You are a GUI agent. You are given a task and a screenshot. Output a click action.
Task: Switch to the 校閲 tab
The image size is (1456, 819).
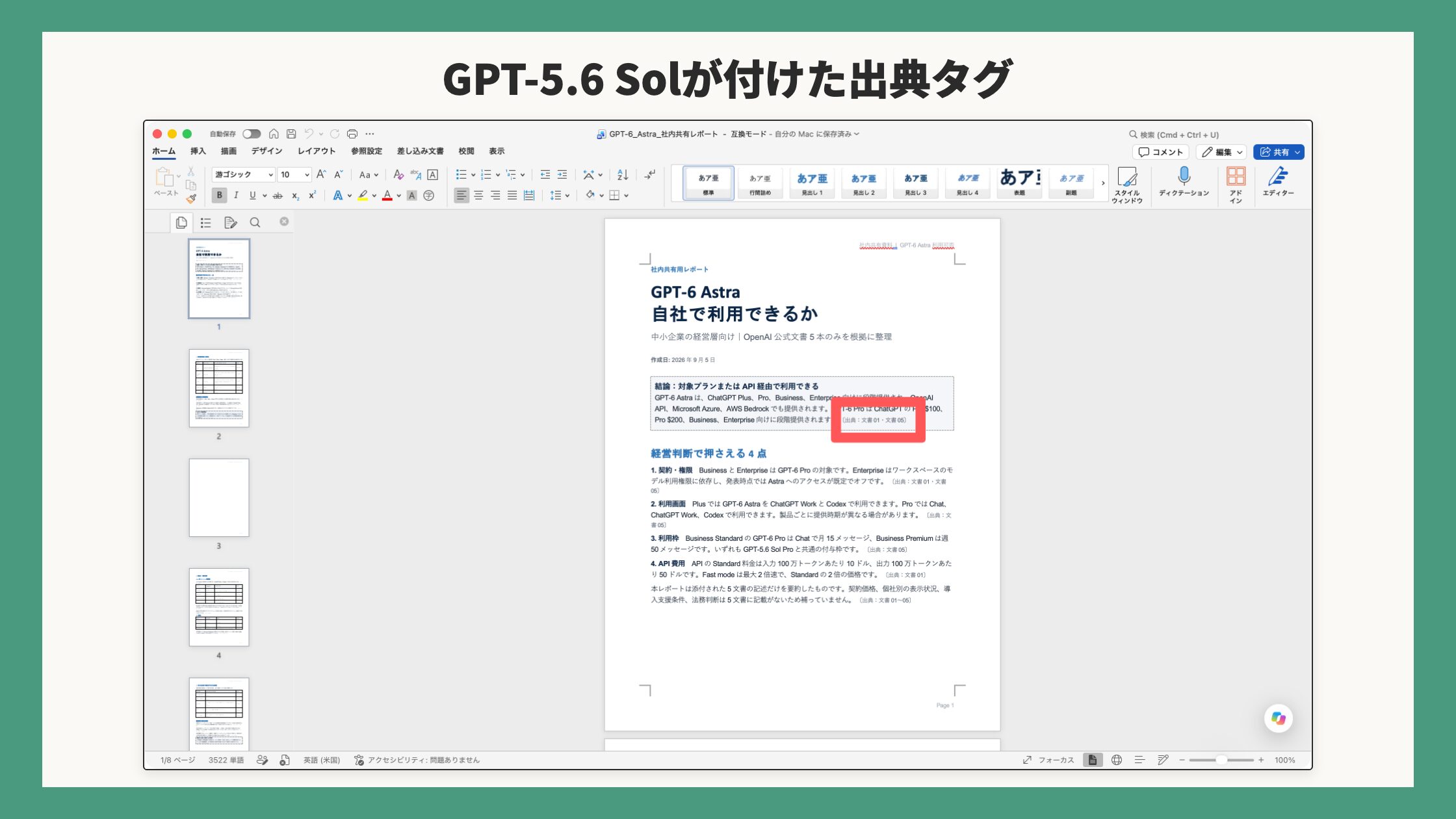click(x=466, y=151)
